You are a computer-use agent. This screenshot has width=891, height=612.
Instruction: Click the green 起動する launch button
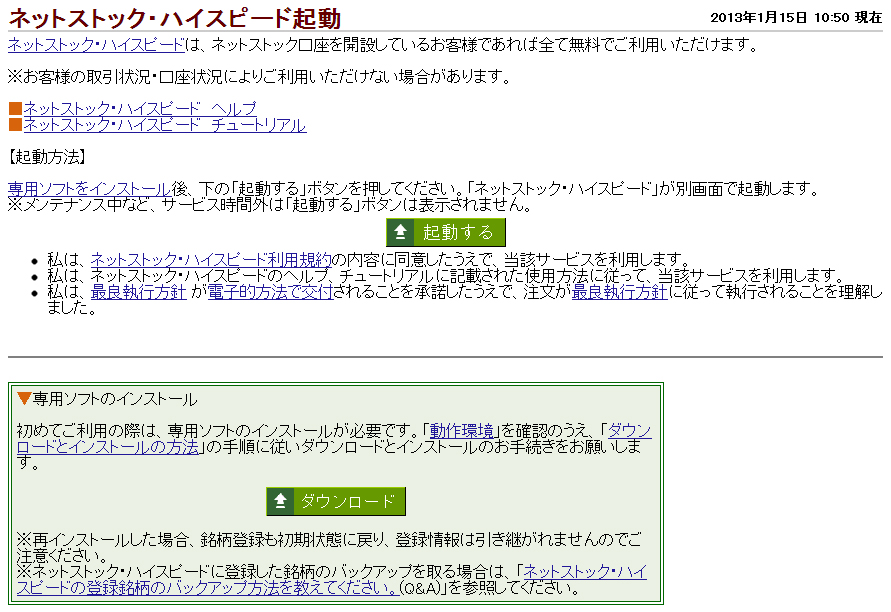[446, 232]
